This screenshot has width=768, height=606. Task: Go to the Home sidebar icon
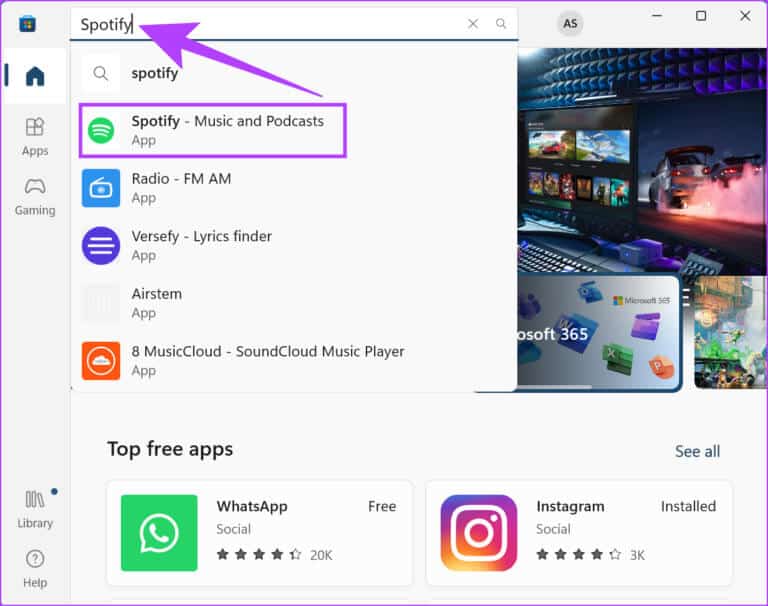click(x=35, y=76)
